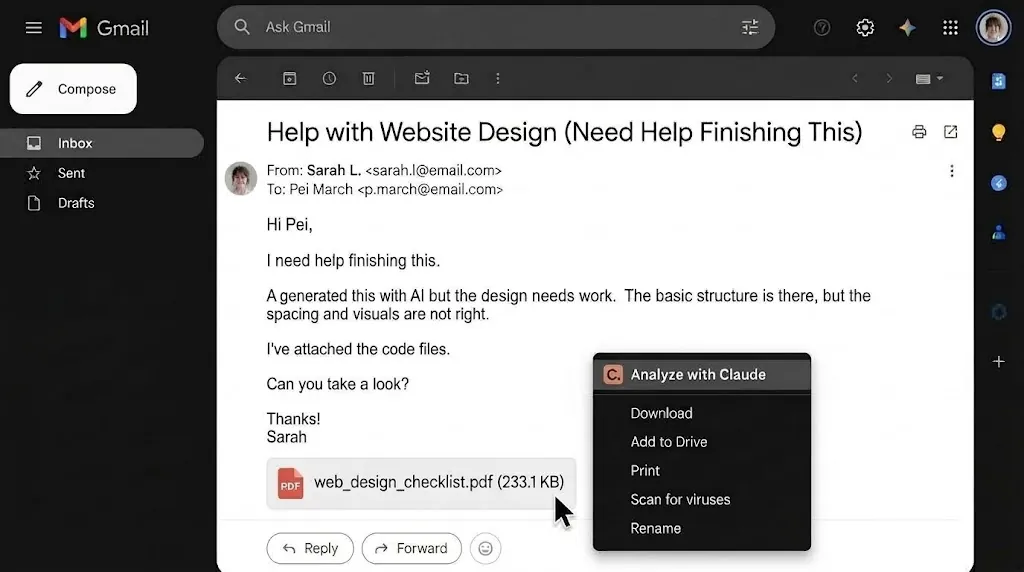Open the Google apps grid
The height and width of the screenshot is (572, 1024).
950,27
